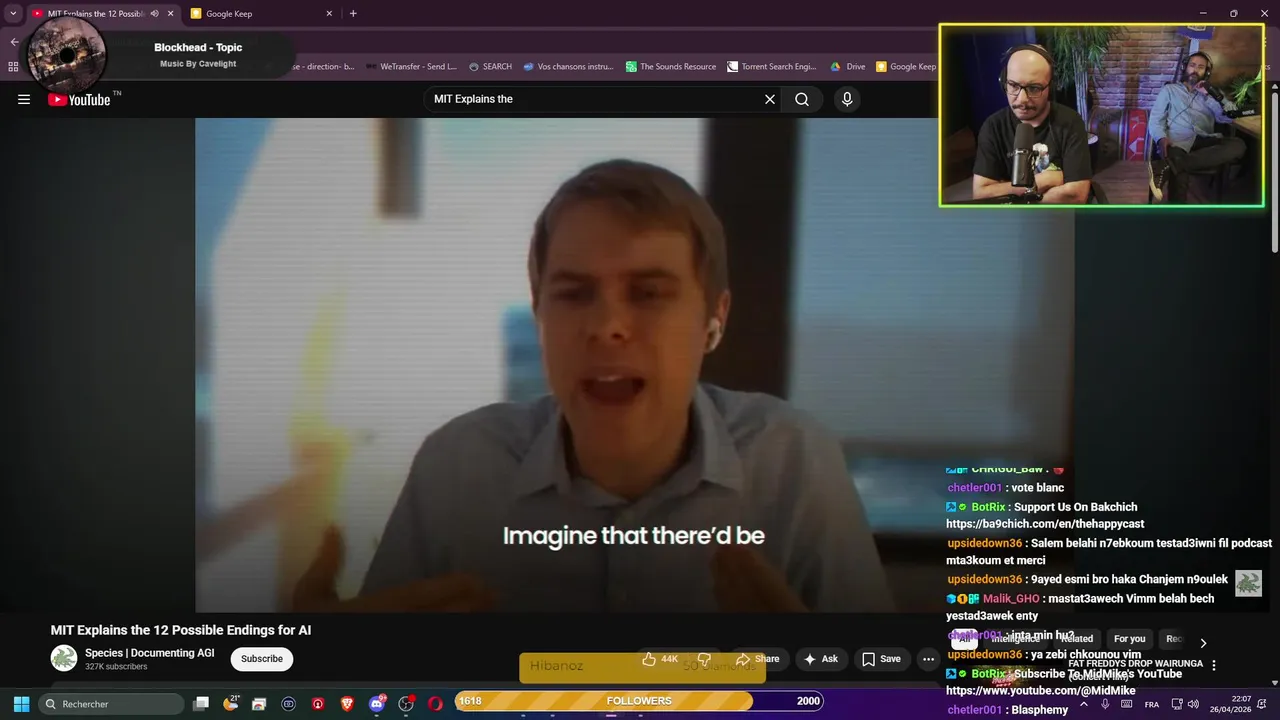The height and width of the screenshot is (720, 1280).
Task: Open the Torrent Search Engine bookmark
Action: click(x=772, y=67)
